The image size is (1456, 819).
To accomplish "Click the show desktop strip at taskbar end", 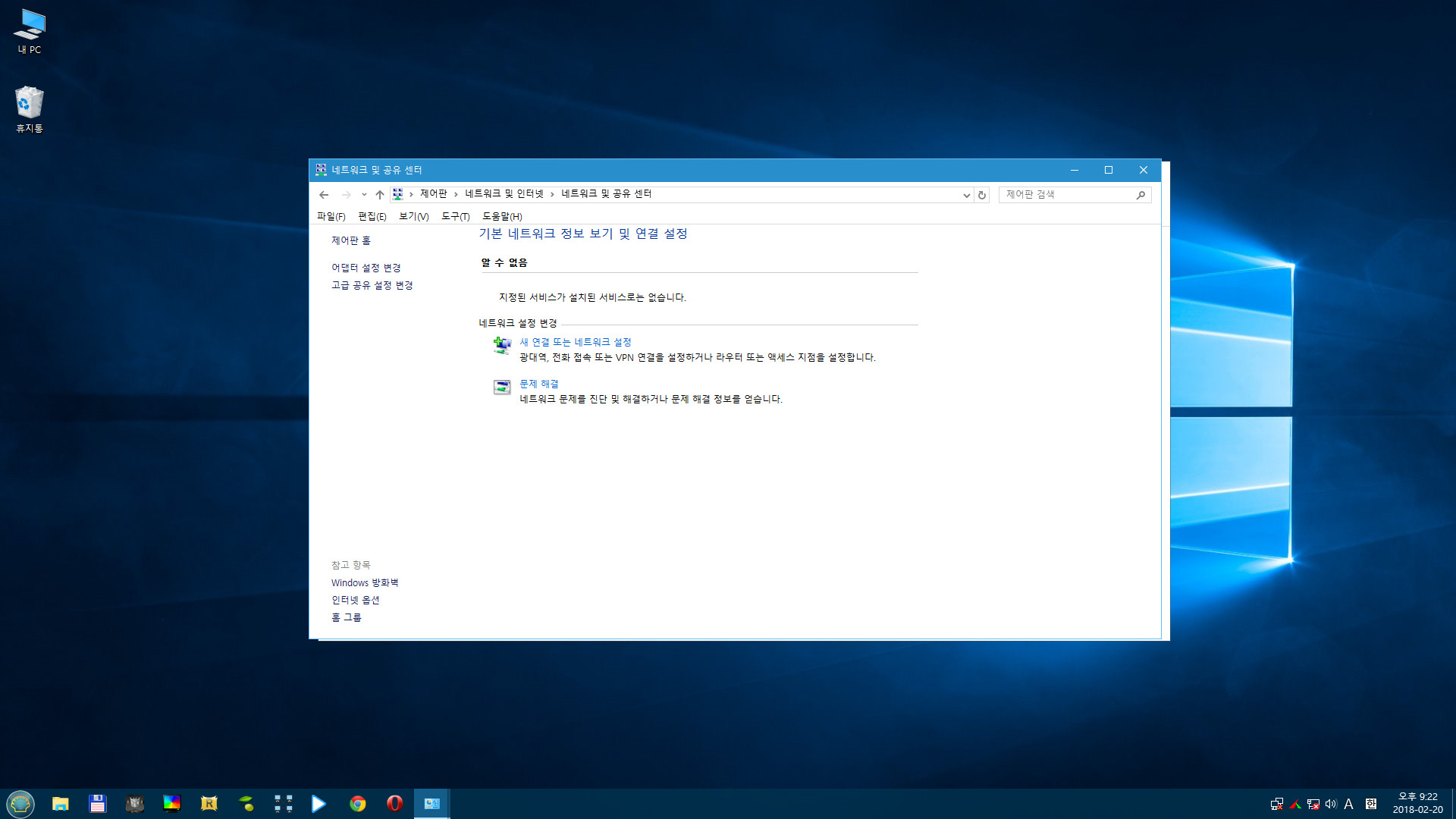I will [1453, 804].
